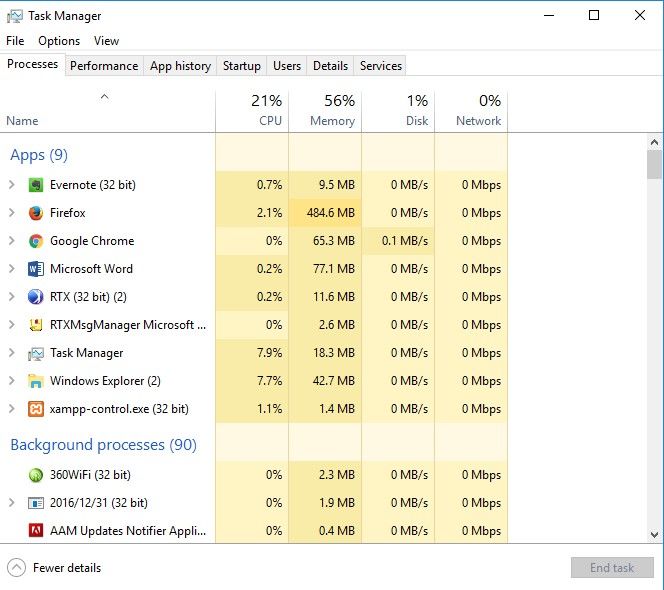Image resolution: width=664 pixels, height=590 pixels.
Task: Sort processes by Disk column
Action: (x=398, y=111)
